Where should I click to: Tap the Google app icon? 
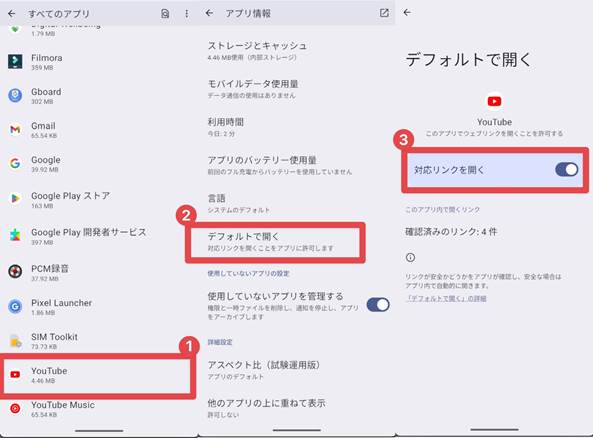point(15,163)
